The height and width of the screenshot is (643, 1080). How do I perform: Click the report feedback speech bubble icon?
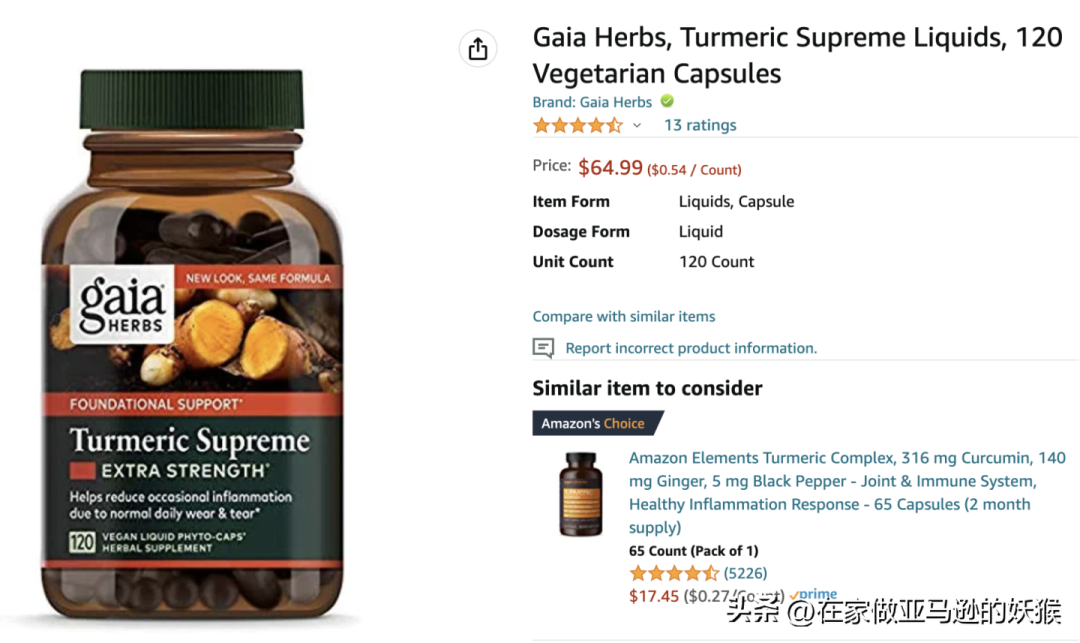point(543,348)
